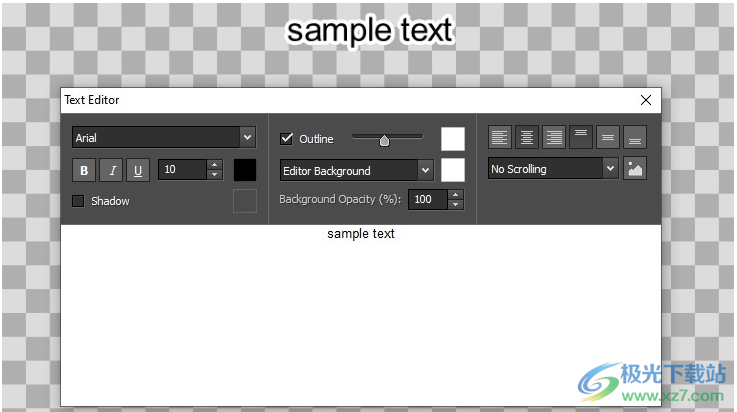
Task: Decrease background opacity percentage
Action: click(x=455, y=204)
